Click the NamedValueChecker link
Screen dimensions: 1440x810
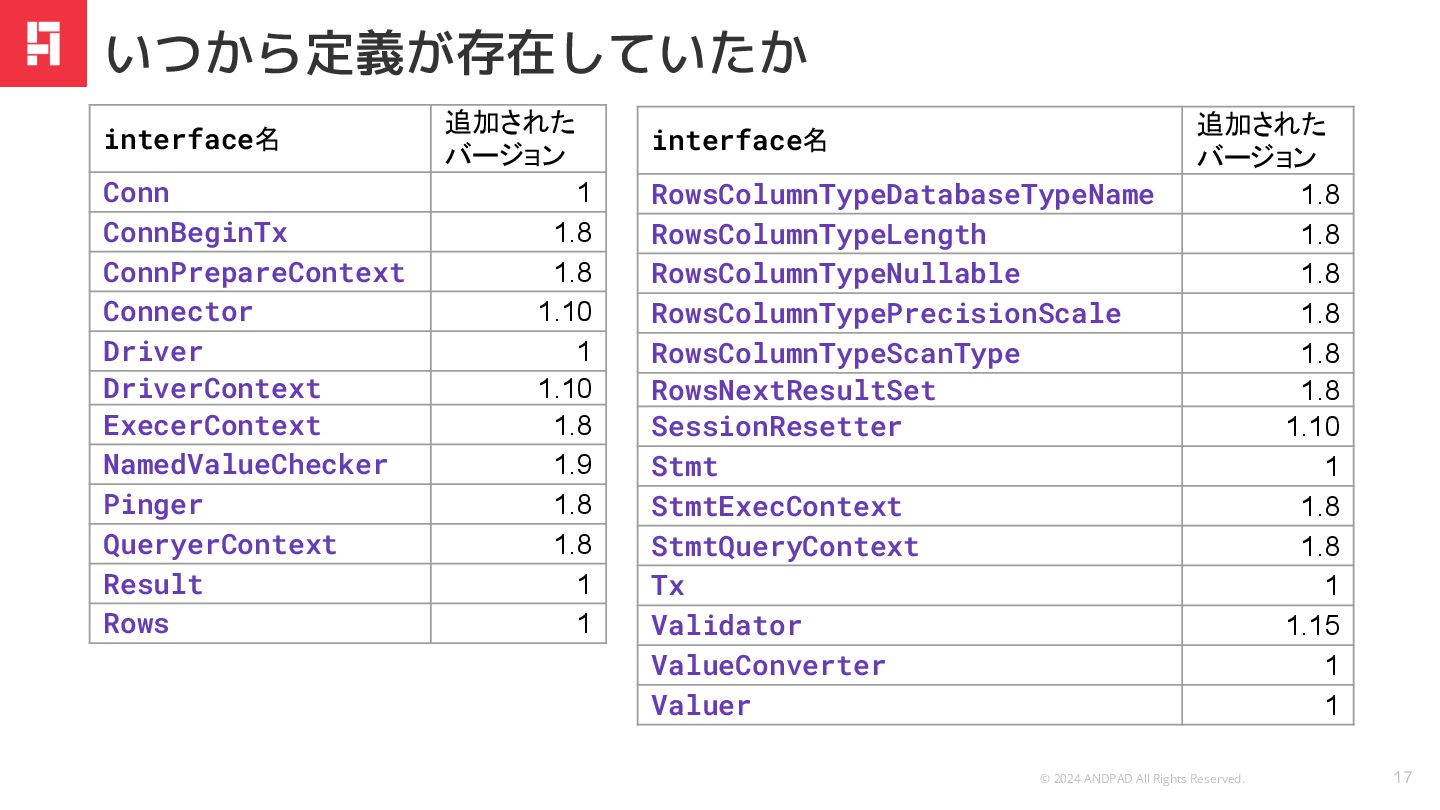pyautogui.click(x=245, y=465)
